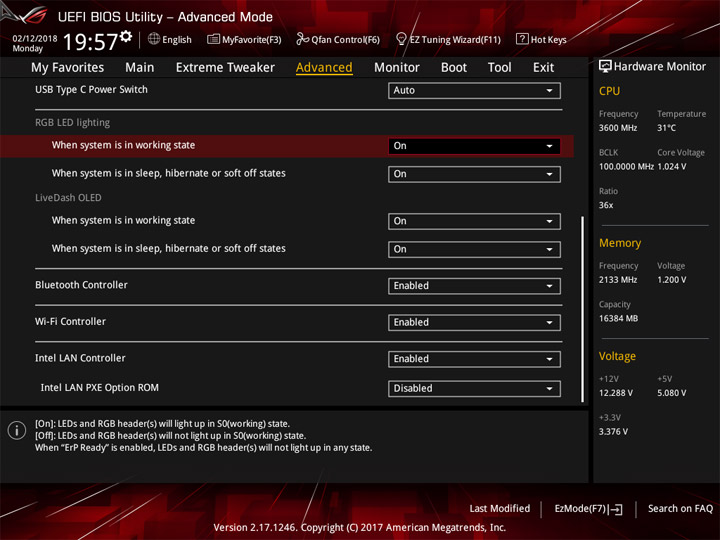The image size is (720, 540).
Task: Select USB Type C Power Switch label
Action: (x=91, y=90)
